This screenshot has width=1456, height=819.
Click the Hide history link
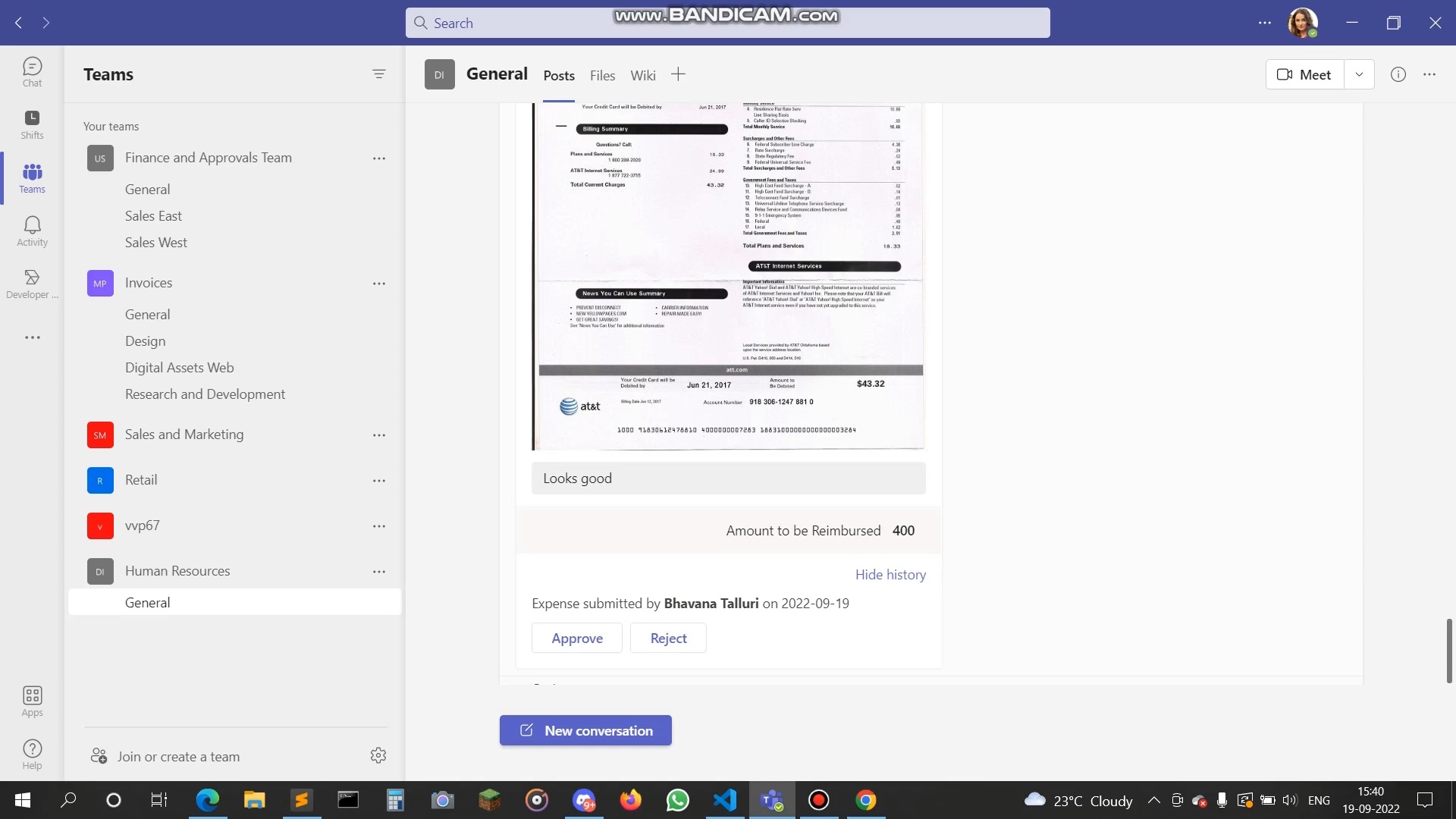tap(890, 575)
